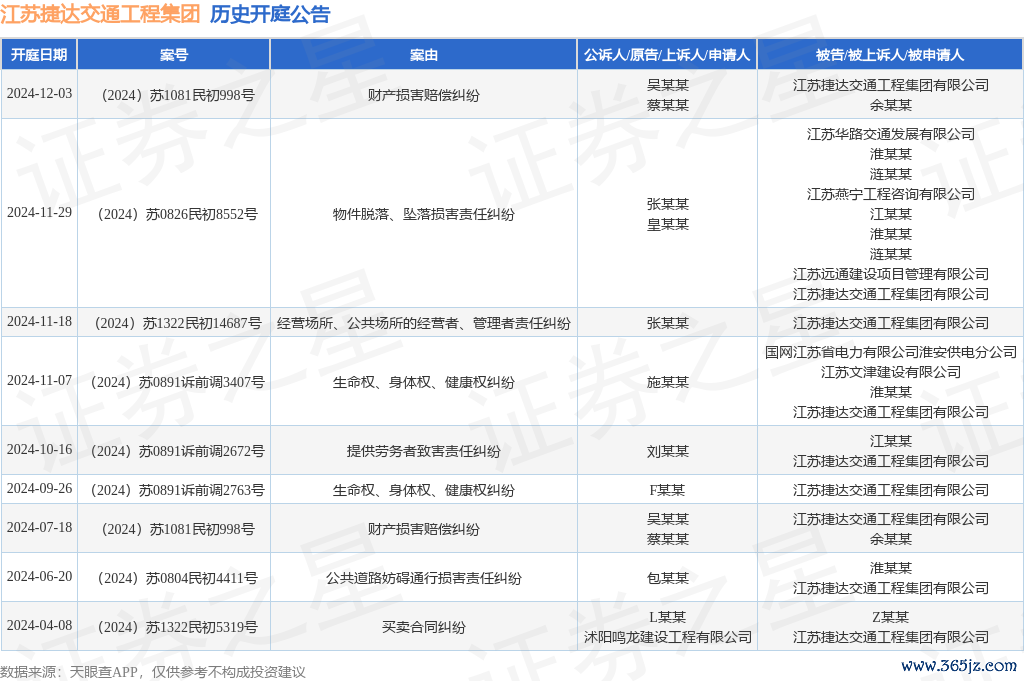Click defendant 江苏燕宁工程咨询有限公司
Screen dimensions: 1024x681
(891, 194)
